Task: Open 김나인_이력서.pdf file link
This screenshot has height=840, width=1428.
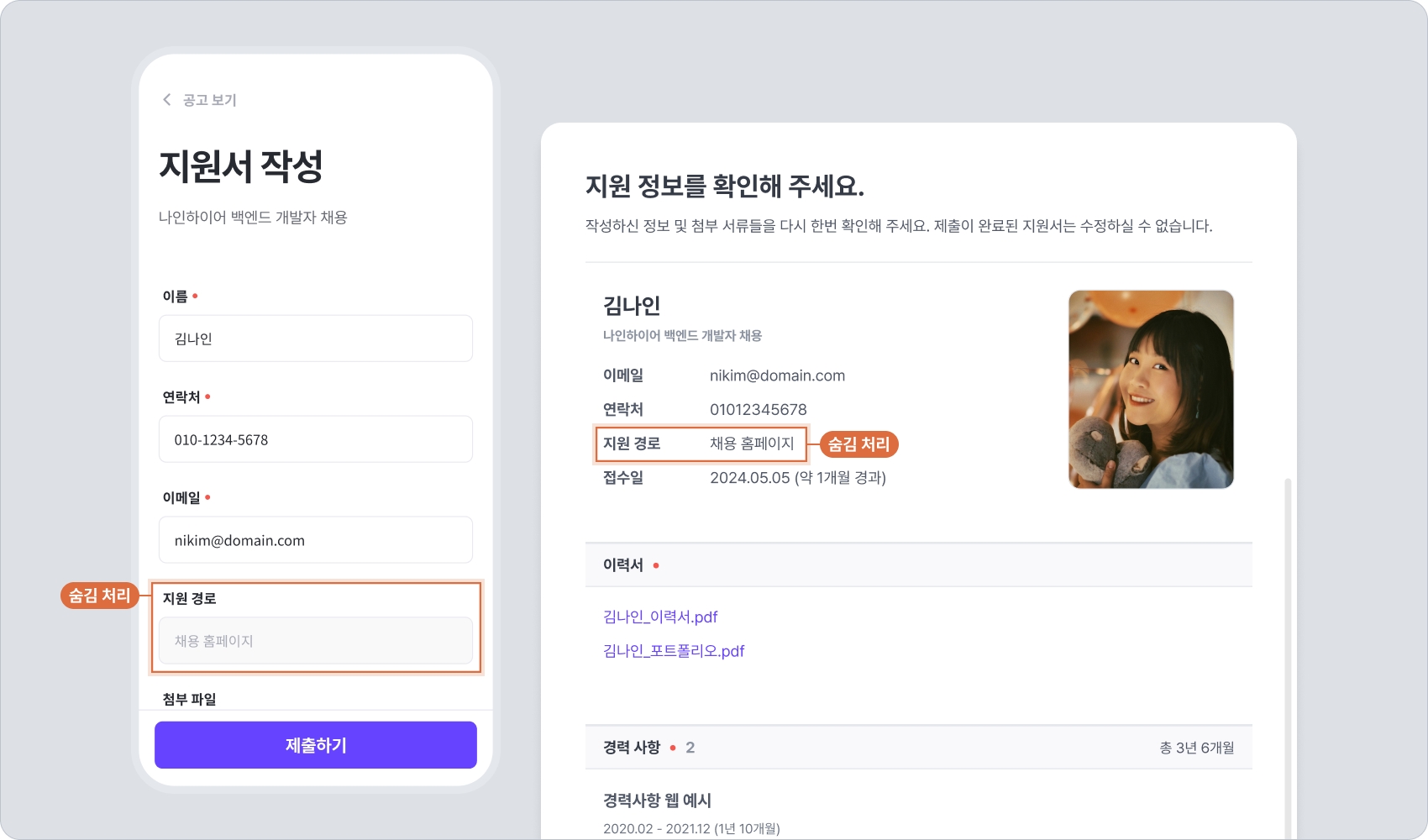Action: [x=660, y=617]
